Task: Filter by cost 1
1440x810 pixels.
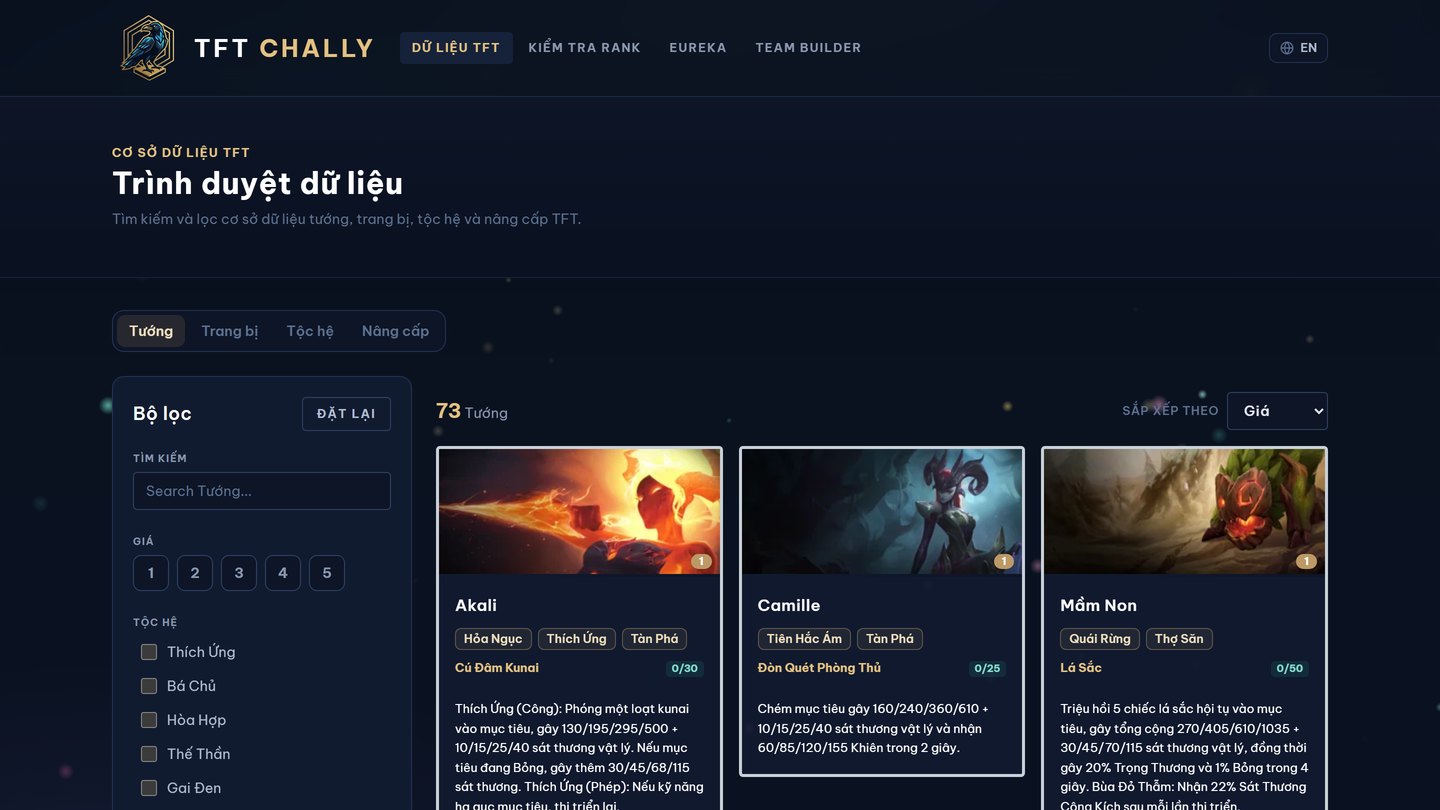Action: pos(151,573)
